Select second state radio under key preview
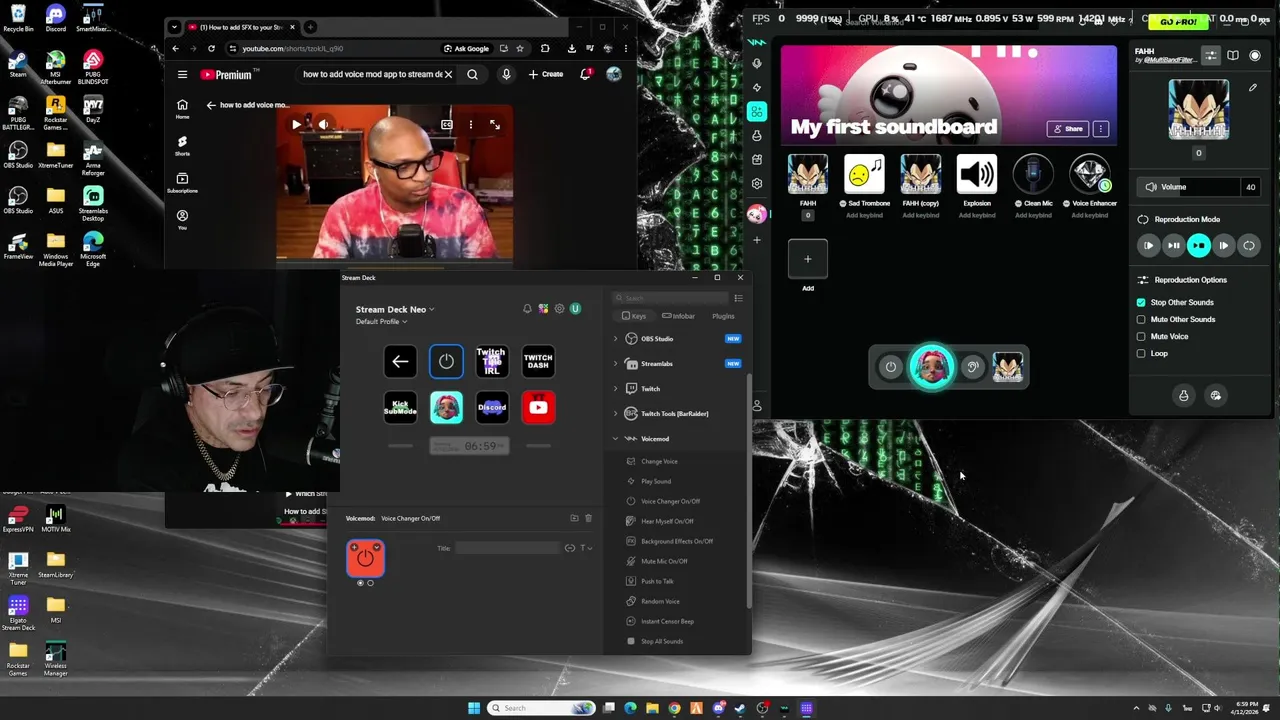The width and height of the screenshot is (1280, 720). (370, 583)
